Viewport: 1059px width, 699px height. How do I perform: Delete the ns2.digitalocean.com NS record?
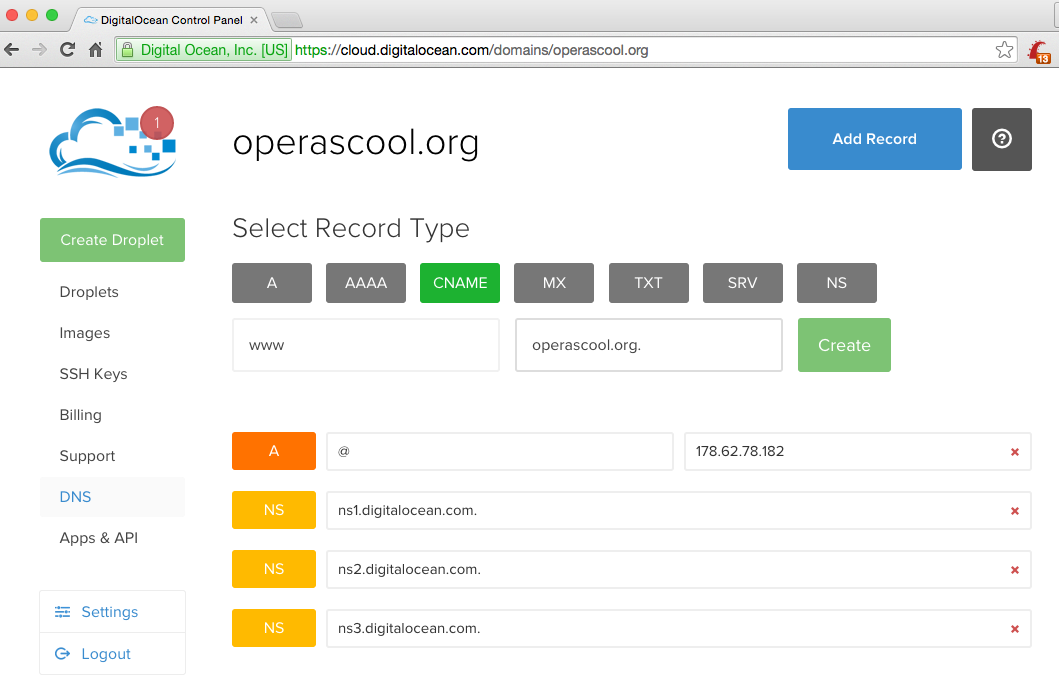1014,570
